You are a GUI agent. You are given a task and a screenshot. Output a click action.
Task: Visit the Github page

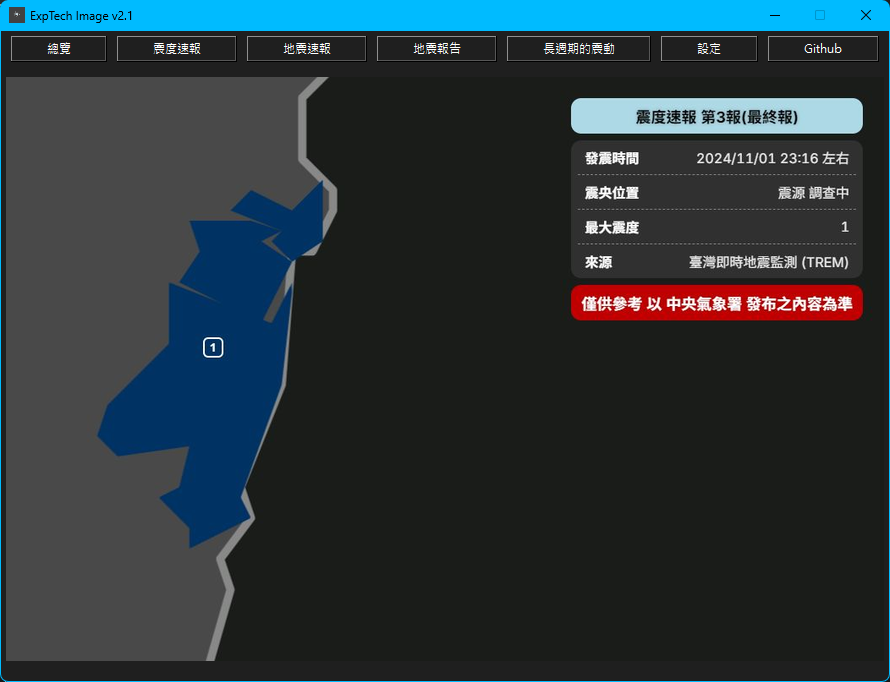(822, 48)
